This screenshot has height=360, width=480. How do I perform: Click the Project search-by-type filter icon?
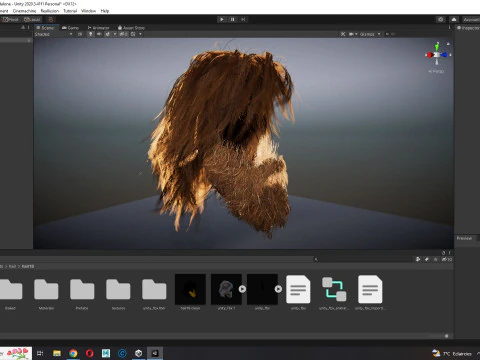tap(418, 259)
